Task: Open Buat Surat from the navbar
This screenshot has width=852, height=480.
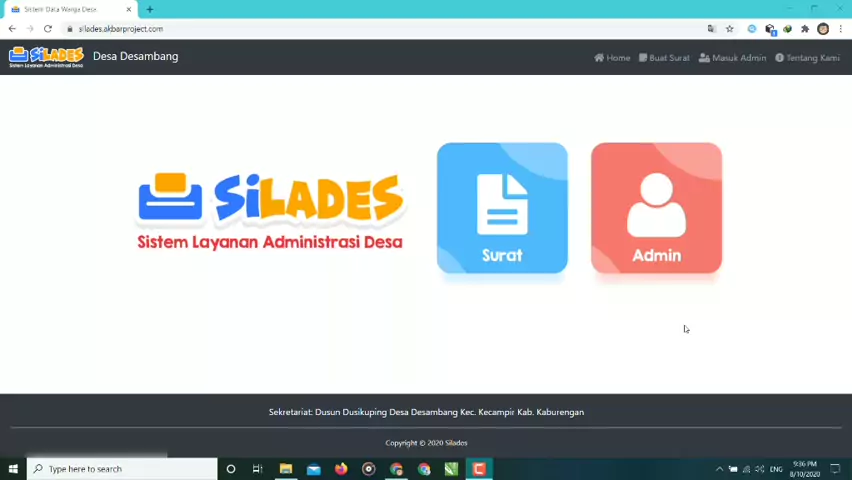Action: [x=664, y=58]
